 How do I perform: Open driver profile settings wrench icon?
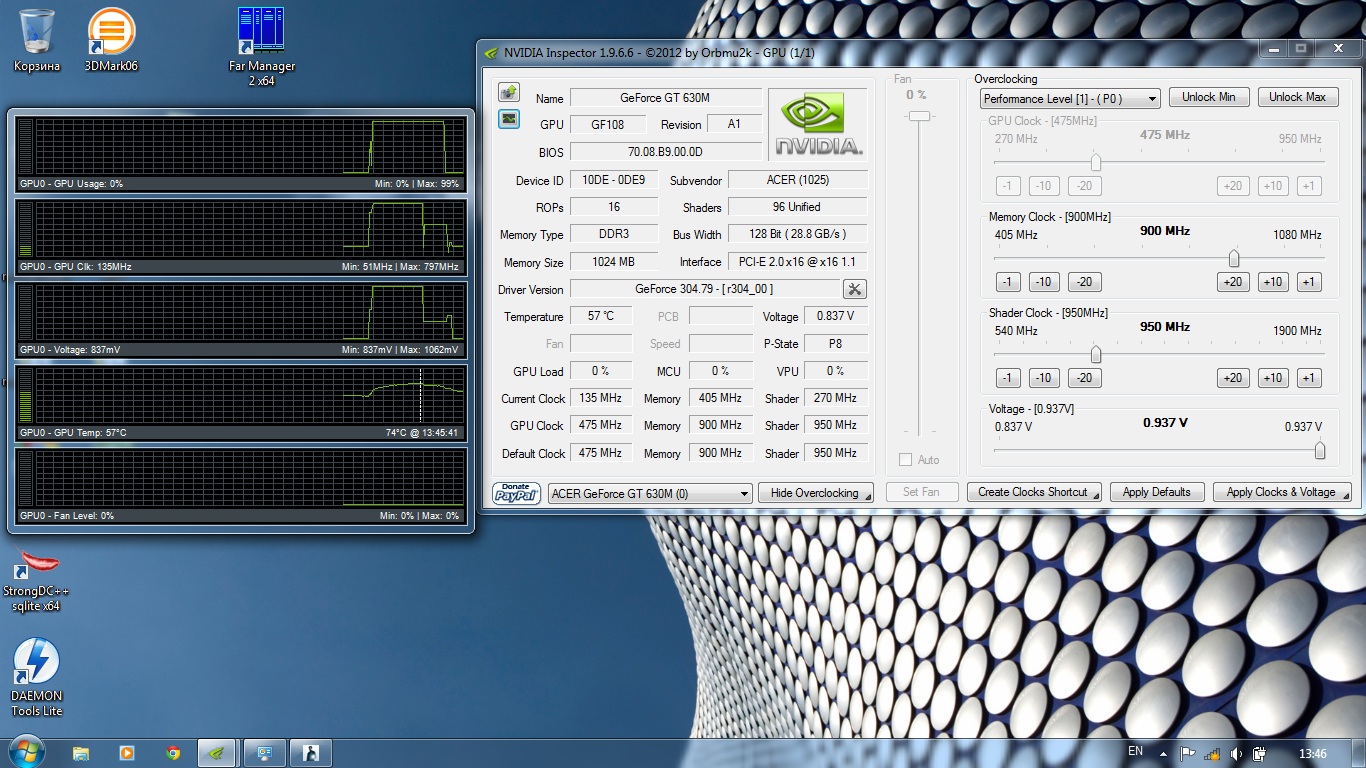tap(855, 289)
